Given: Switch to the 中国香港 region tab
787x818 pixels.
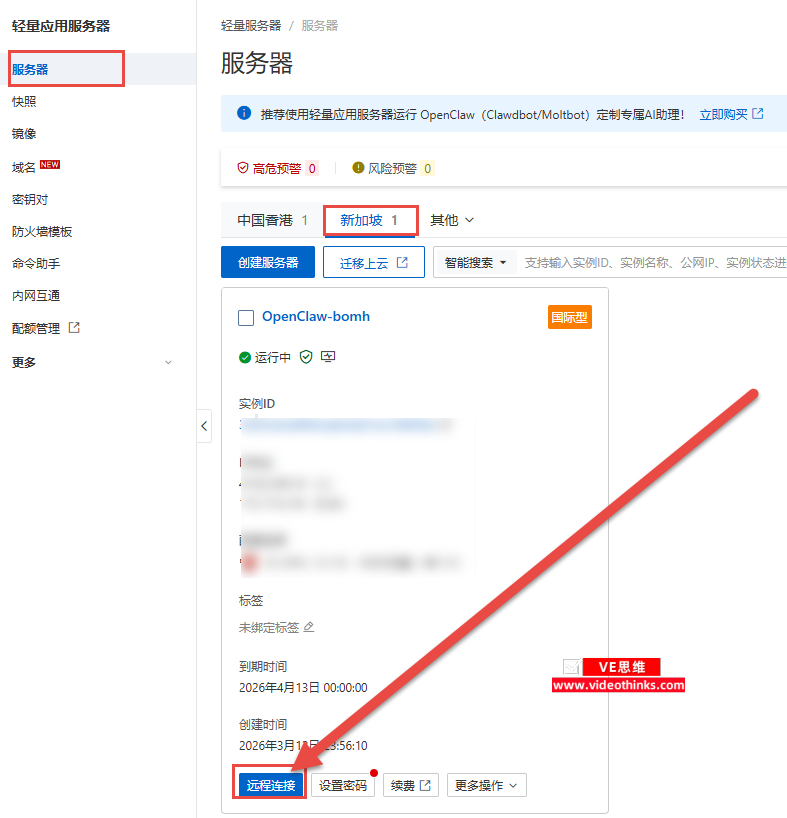Looking at the screenshot, I should (x=272, y=220).
